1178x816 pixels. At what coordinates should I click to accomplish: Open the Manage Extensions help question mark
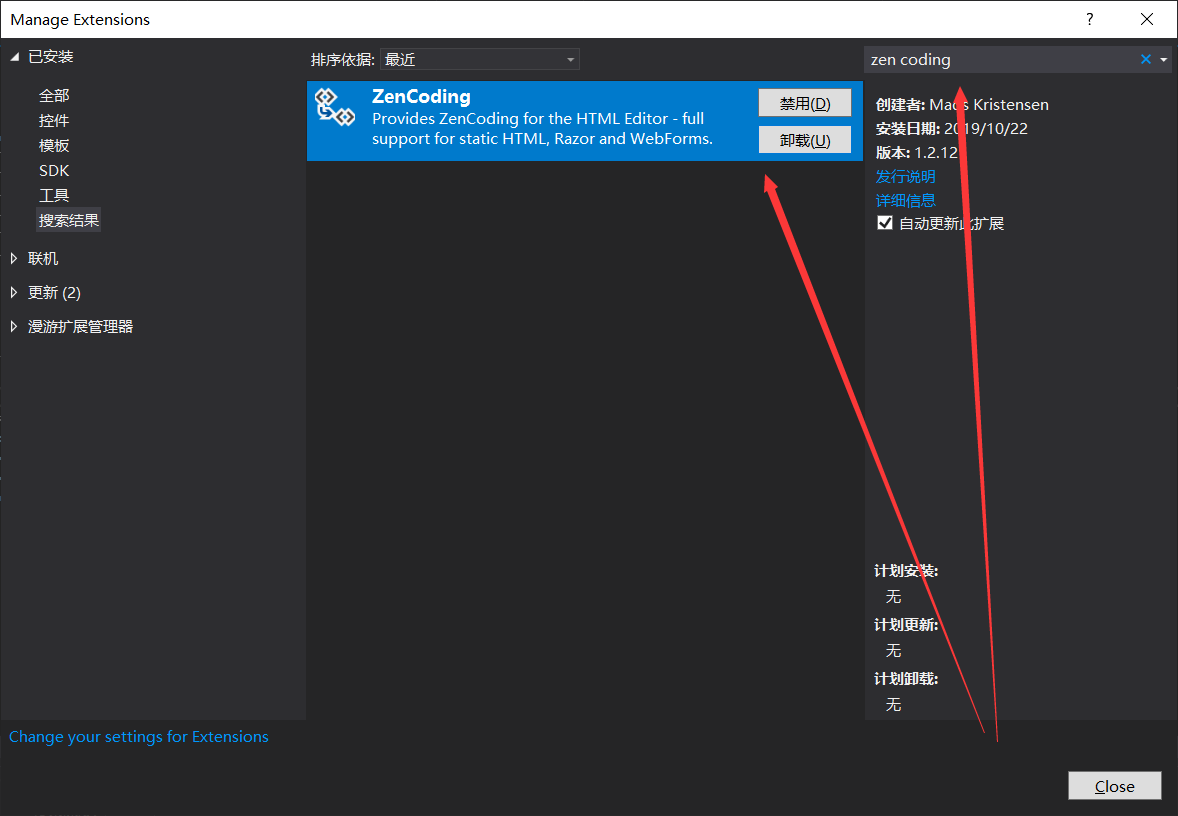click(x=1089, y=19)
